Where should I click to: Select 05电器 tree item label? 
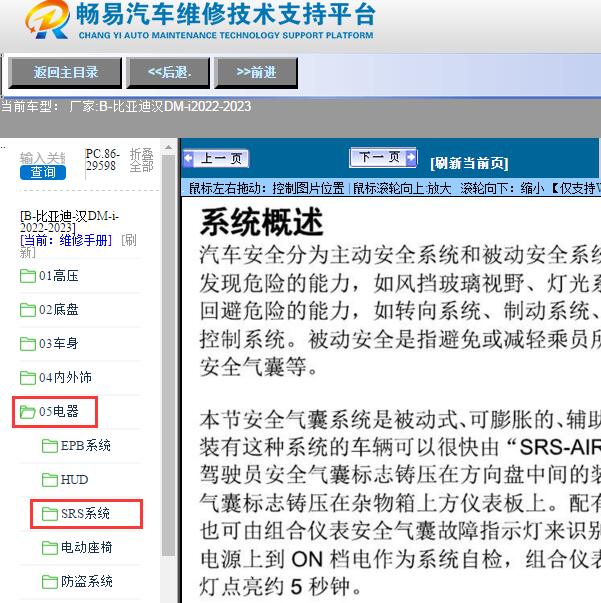58,411
